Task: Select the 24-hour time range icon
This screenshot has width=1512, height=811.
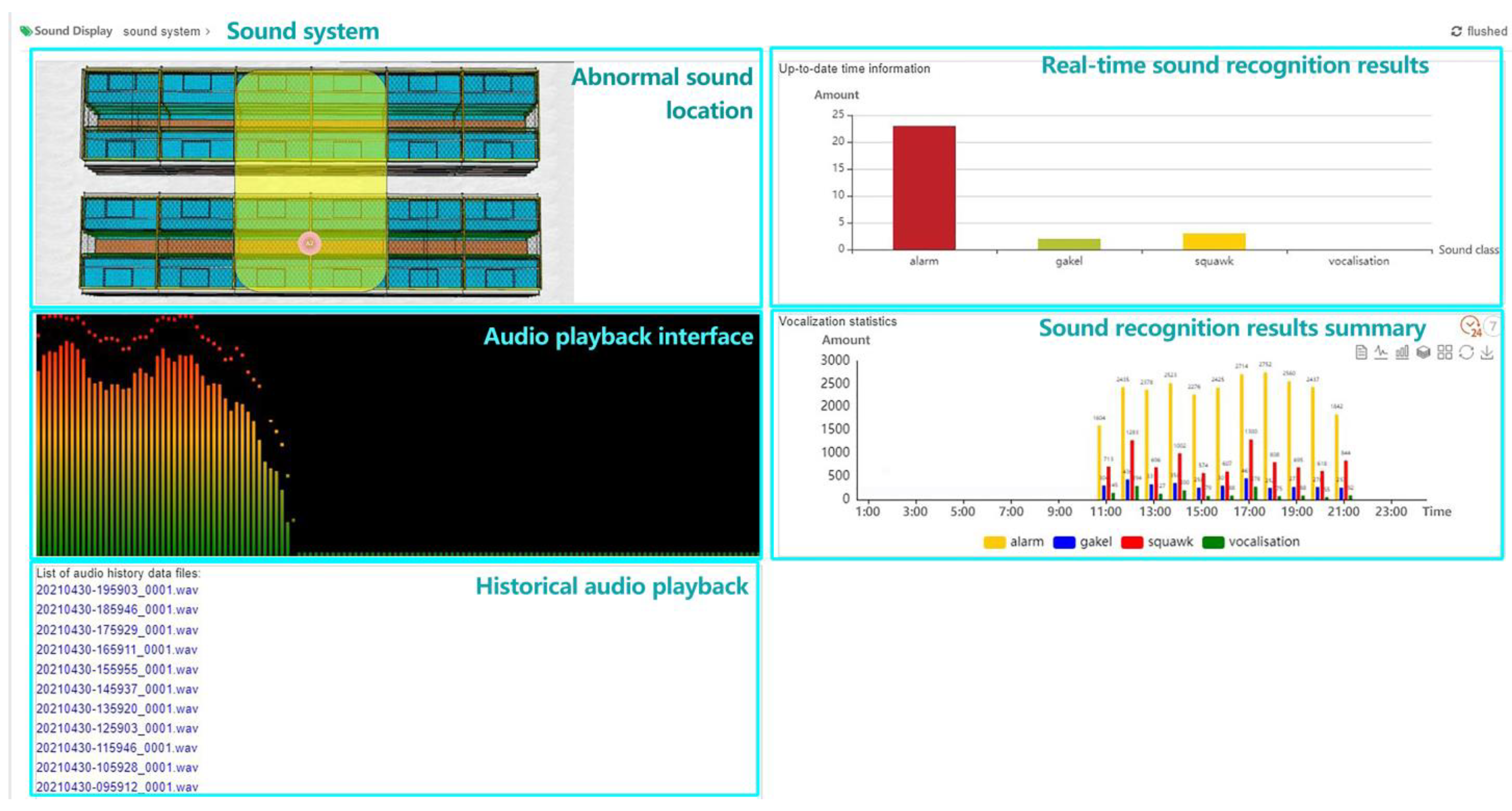Action: point(1471,326)
